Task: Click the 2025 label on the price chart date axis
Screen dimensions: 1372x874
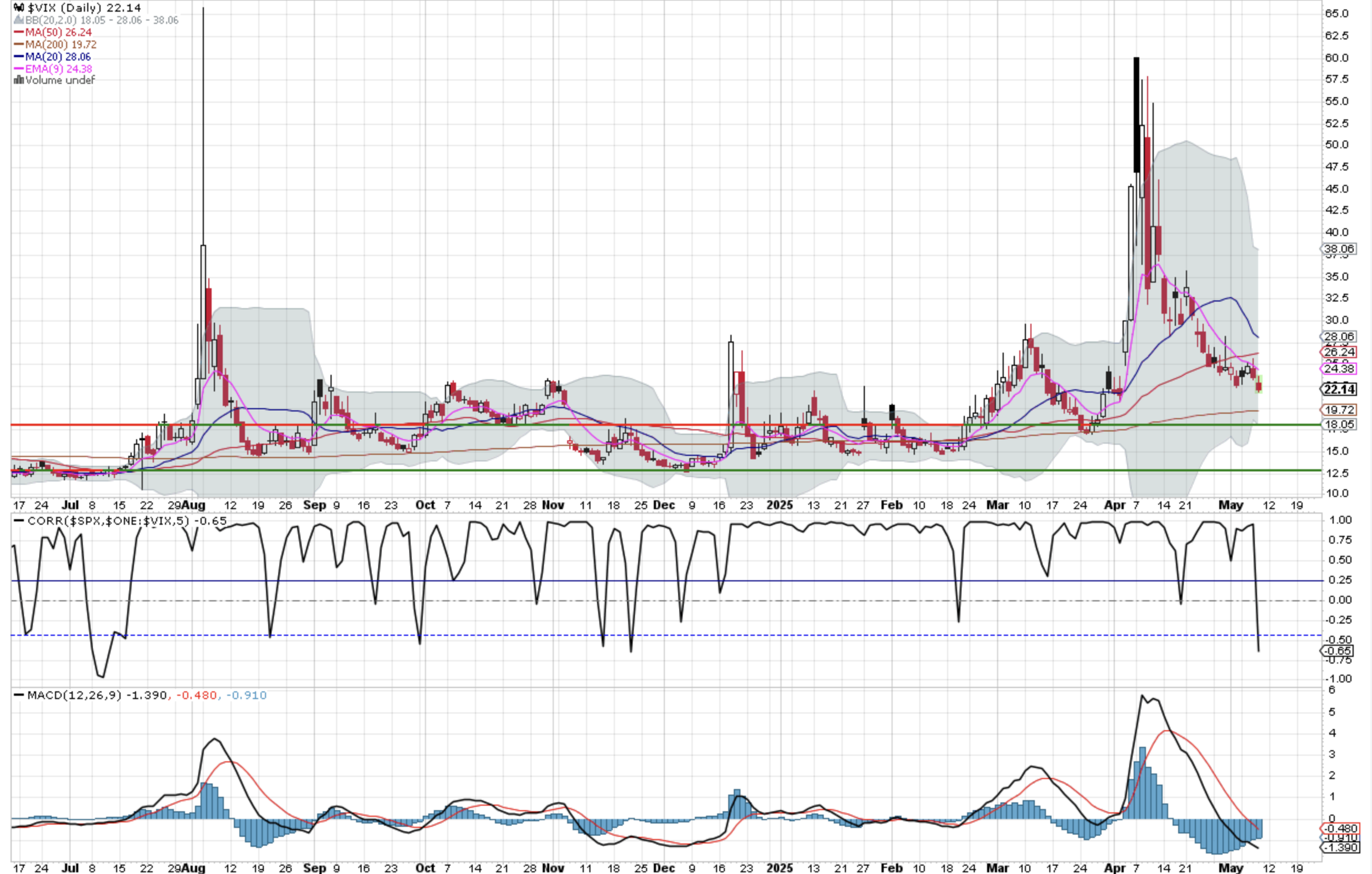Action: tap(779, 505)
